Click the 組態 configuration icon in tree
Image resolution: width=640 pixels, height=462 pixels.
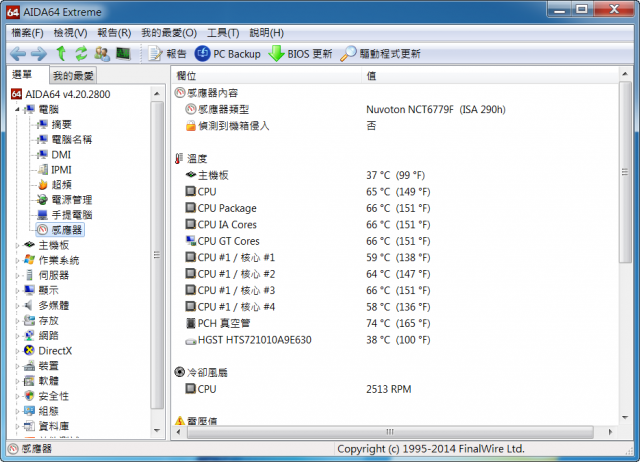(29, 411)
